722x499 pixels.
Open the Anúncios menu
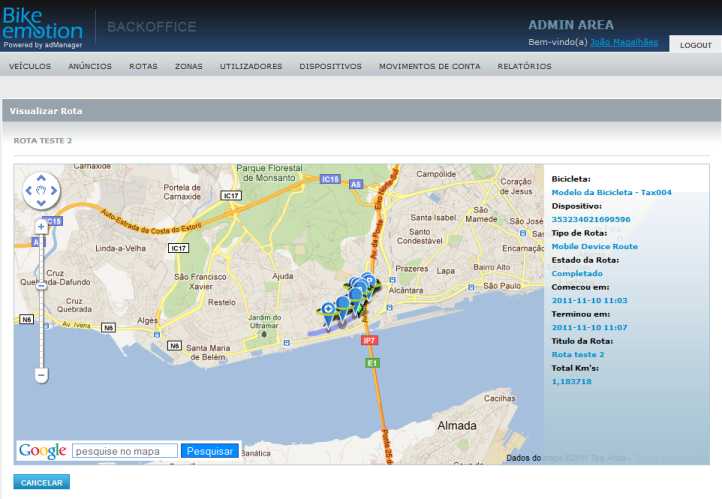click(x=90, y=66)
